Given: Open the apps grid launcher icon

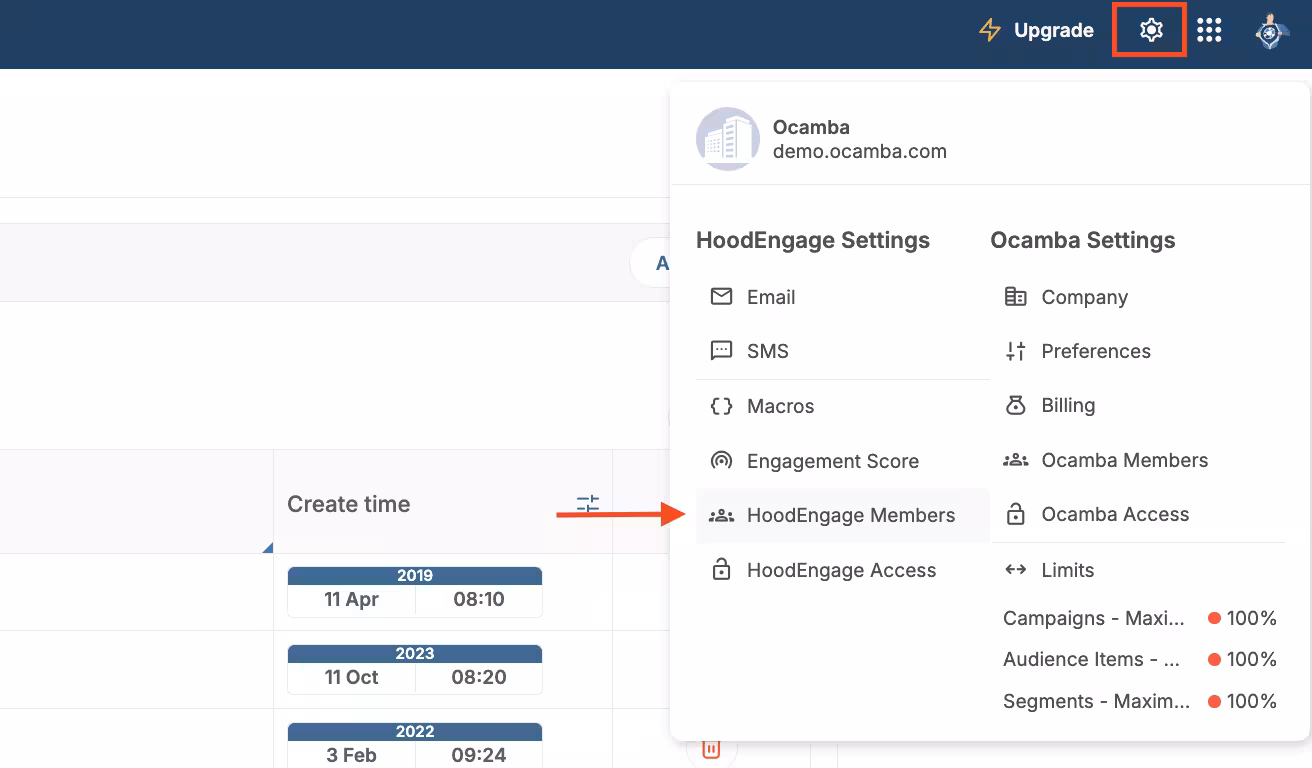Looking at the screenshot, I should (x=1209, y=30).
